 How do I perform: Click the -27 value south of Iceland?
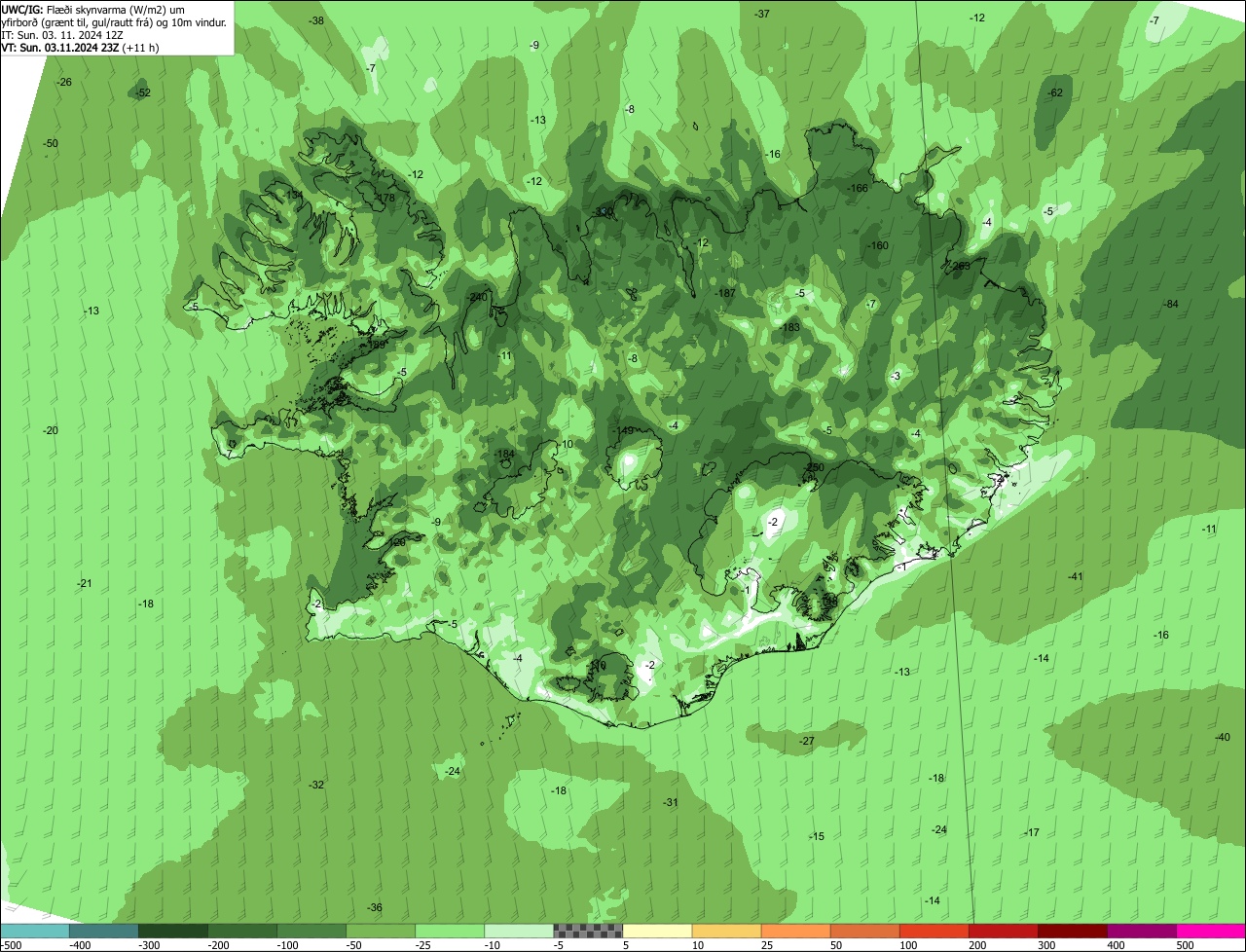(x=807, y=741)
